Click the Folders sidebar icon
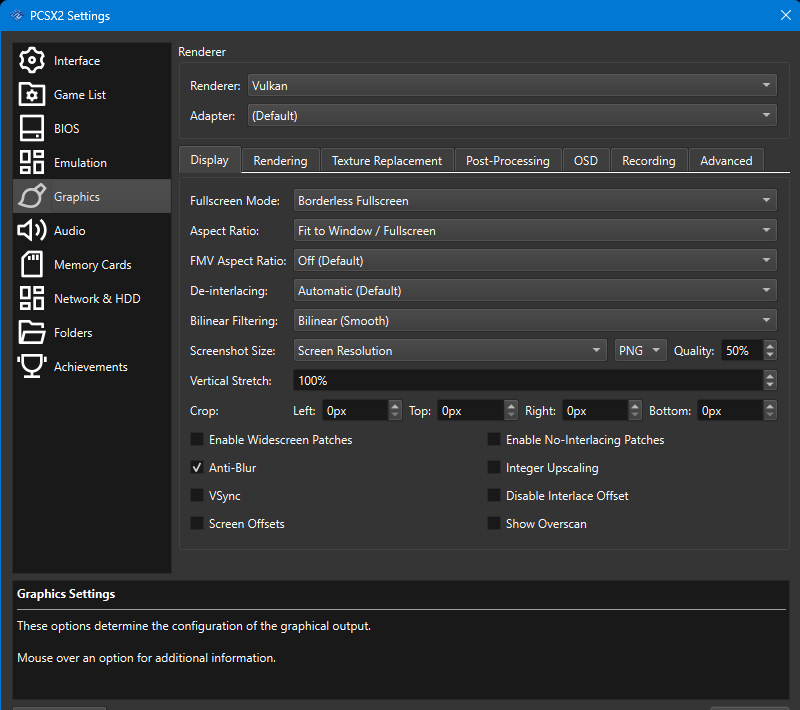The image size is (800, 710). coord(32,333)
